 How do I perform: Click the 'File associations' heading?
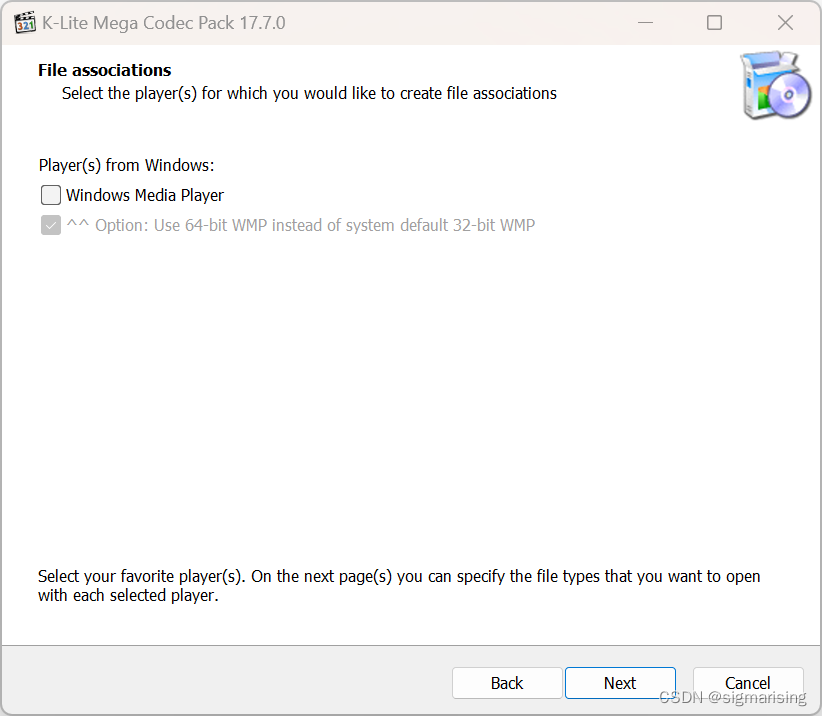coord(104,70)
